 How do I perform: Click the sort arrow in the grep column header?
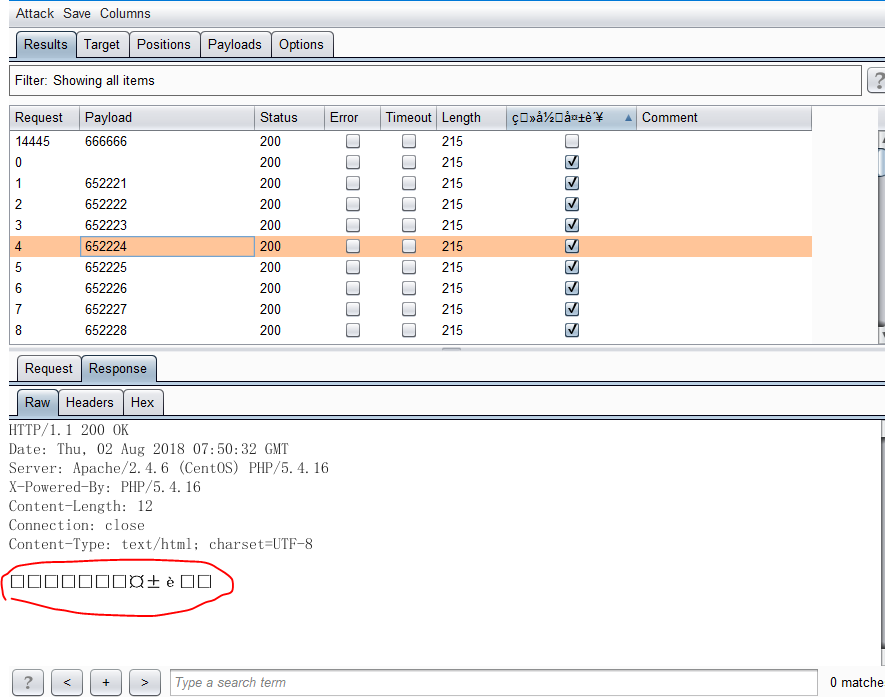(628, 118)
